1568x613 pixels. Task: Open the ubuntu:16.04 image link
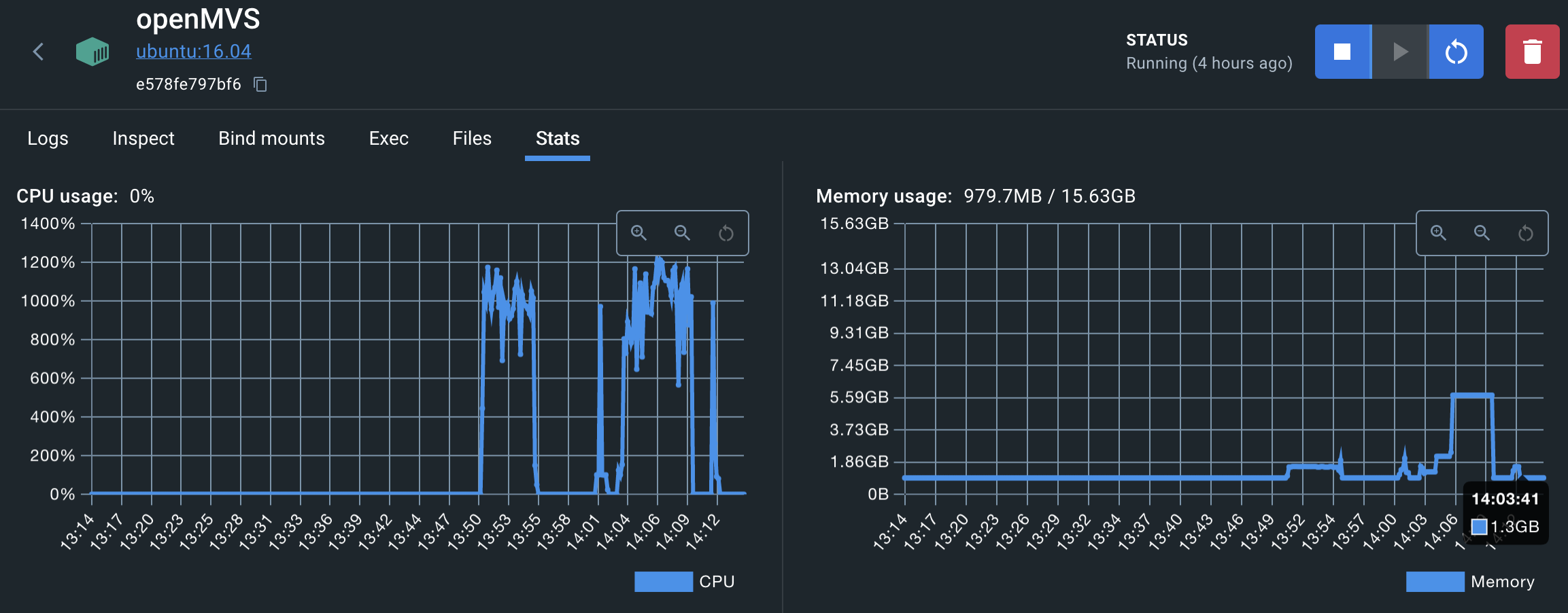pos(194,52)
